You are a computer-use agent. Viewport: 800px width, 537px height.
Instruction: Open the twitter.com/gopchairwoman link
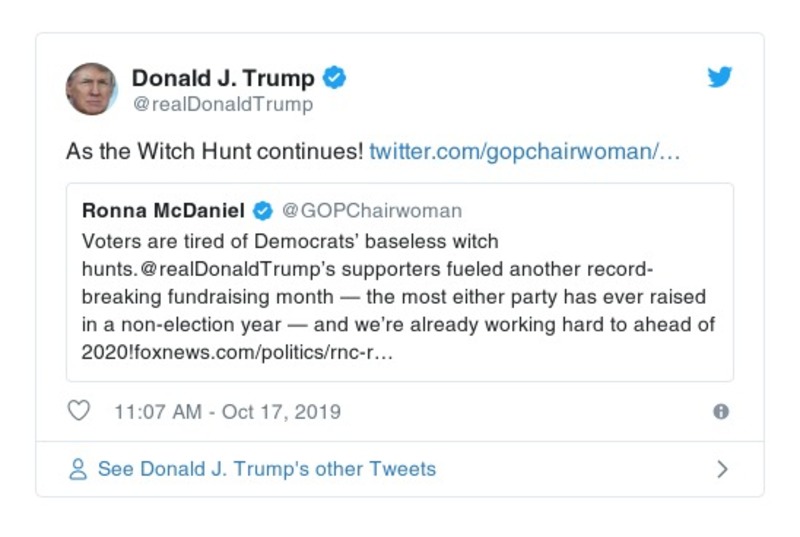click(x=525, y=153)
